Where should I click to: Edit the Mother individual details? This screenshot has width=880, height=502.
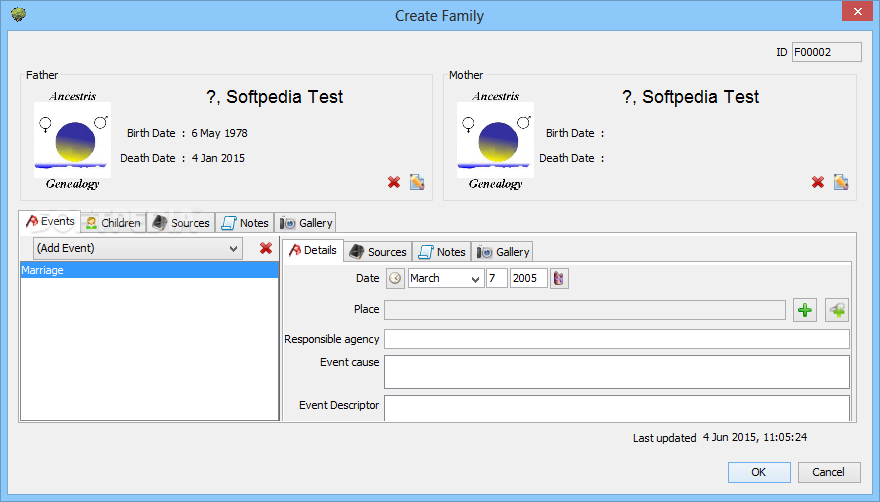tap(841, 182)
